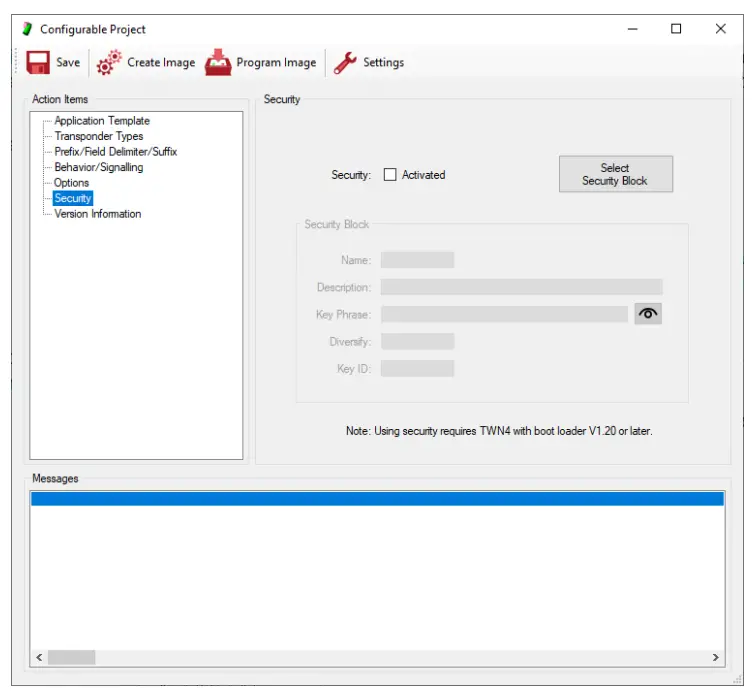The width and height of the screenshot is (752, 694).
Task: Open Options in the Action Items tree
Action: click(71, 183)
